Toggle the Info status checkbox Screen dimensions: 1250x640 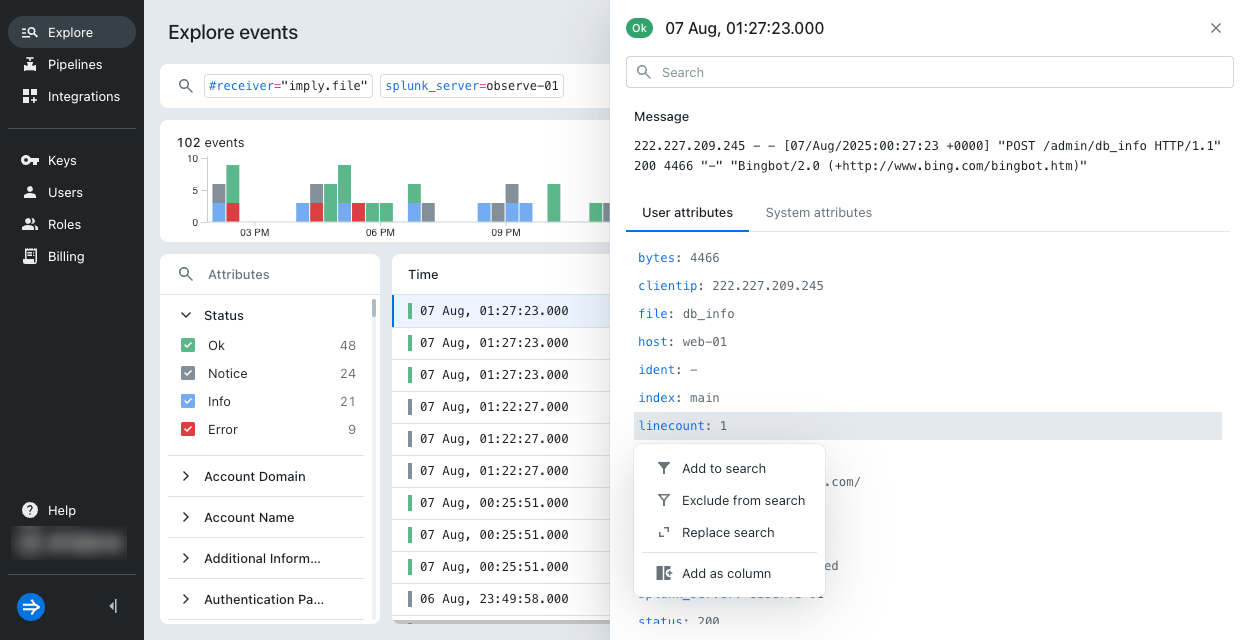[188, 401]
